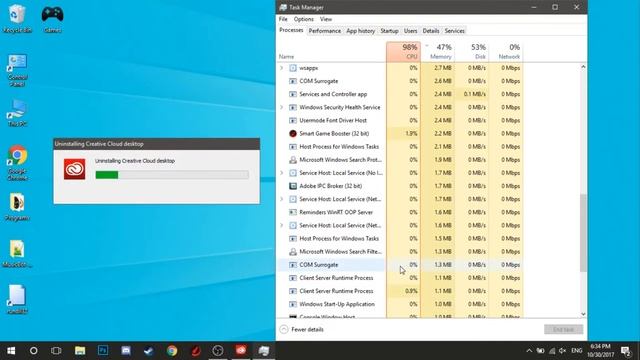Sort processes by the Memory column

438,52
